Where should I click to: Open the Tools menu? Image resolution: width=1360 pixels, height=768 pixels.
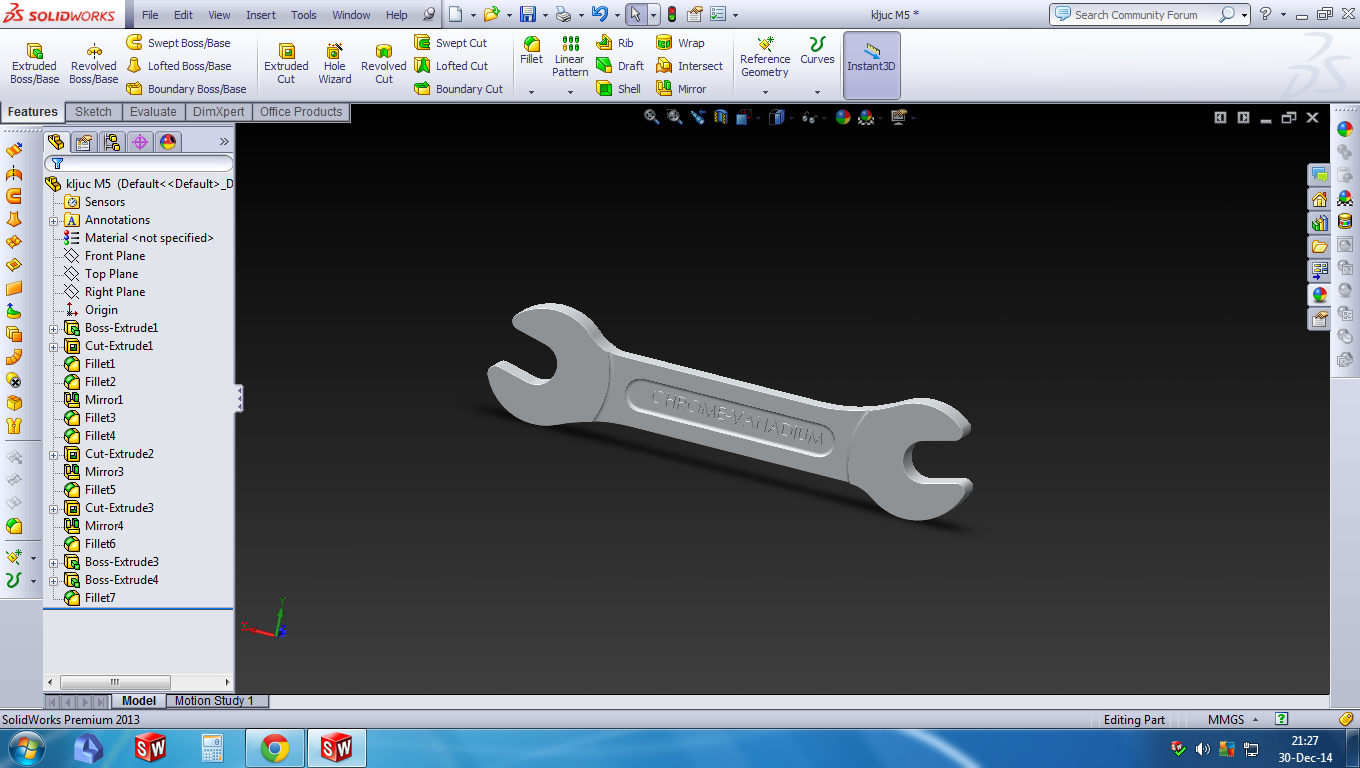304,15
